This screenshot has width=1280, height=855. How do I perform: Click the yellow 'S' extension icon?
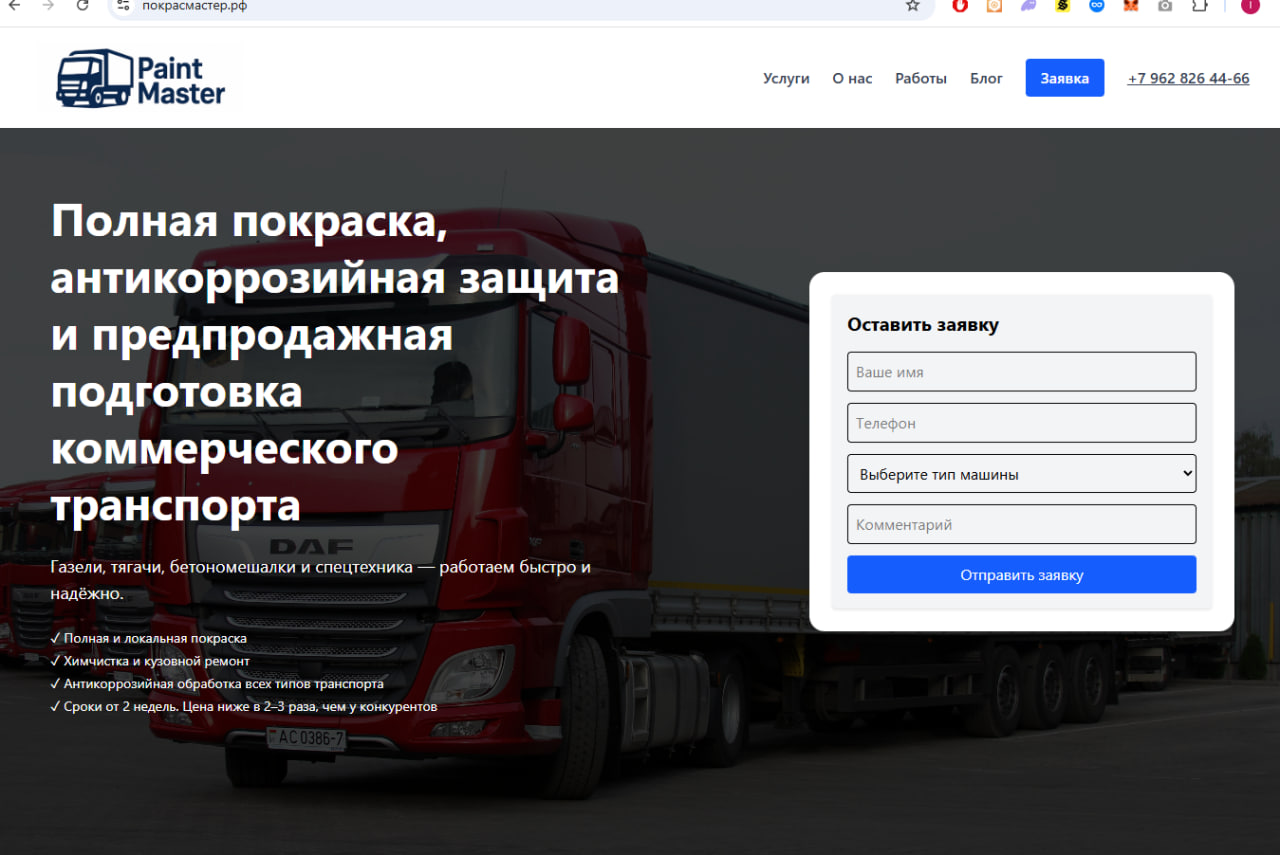(x=1062, y=6)
